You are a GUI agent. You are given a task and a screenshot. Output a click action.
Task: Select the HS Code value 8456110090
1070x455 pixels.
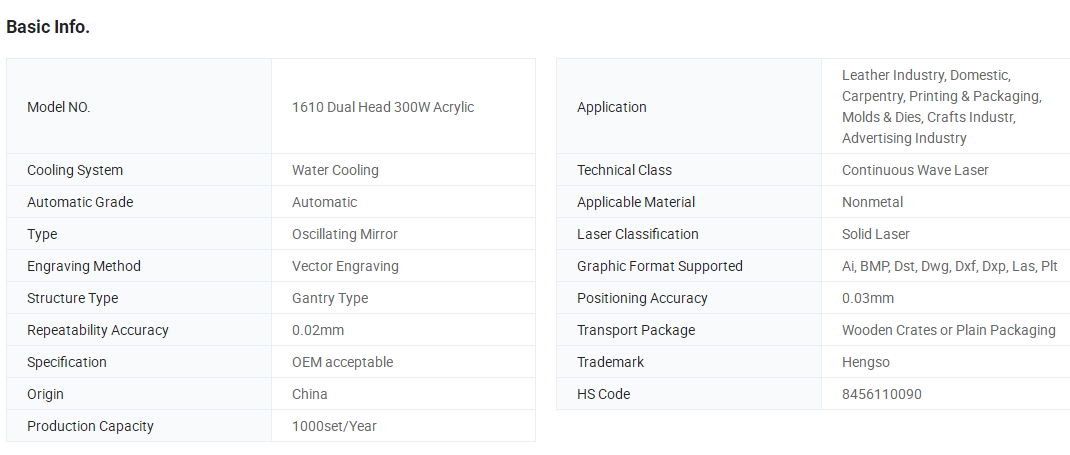(882, 394)
